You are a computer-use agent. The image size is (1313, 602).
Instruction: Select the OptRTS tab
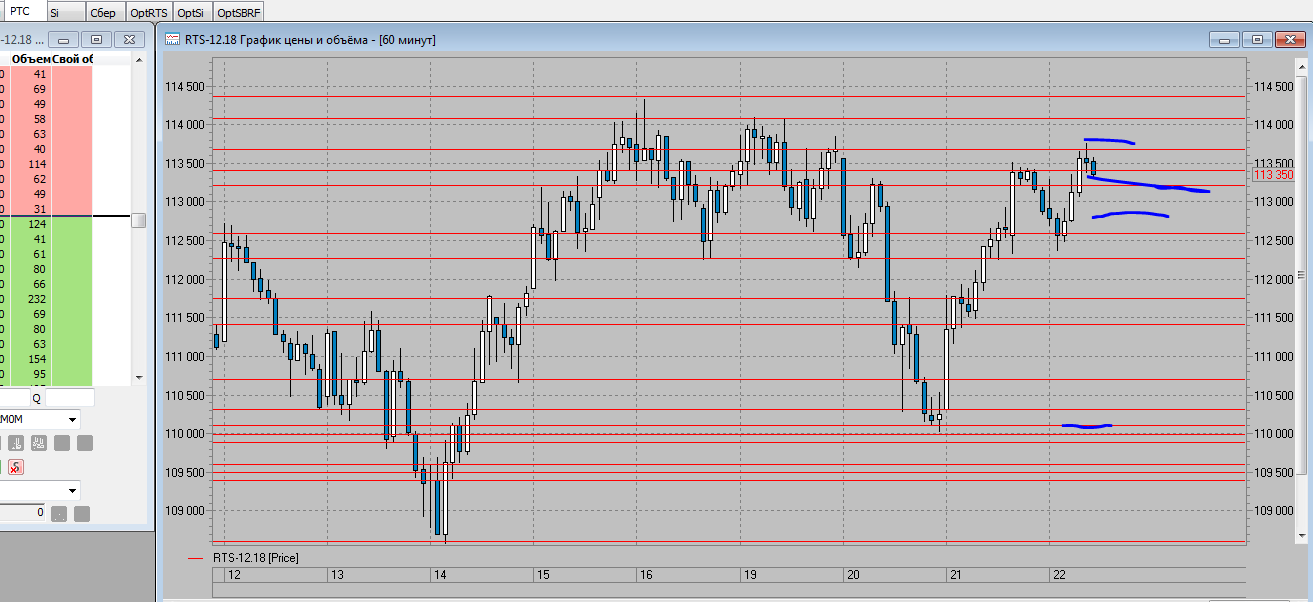149,13
